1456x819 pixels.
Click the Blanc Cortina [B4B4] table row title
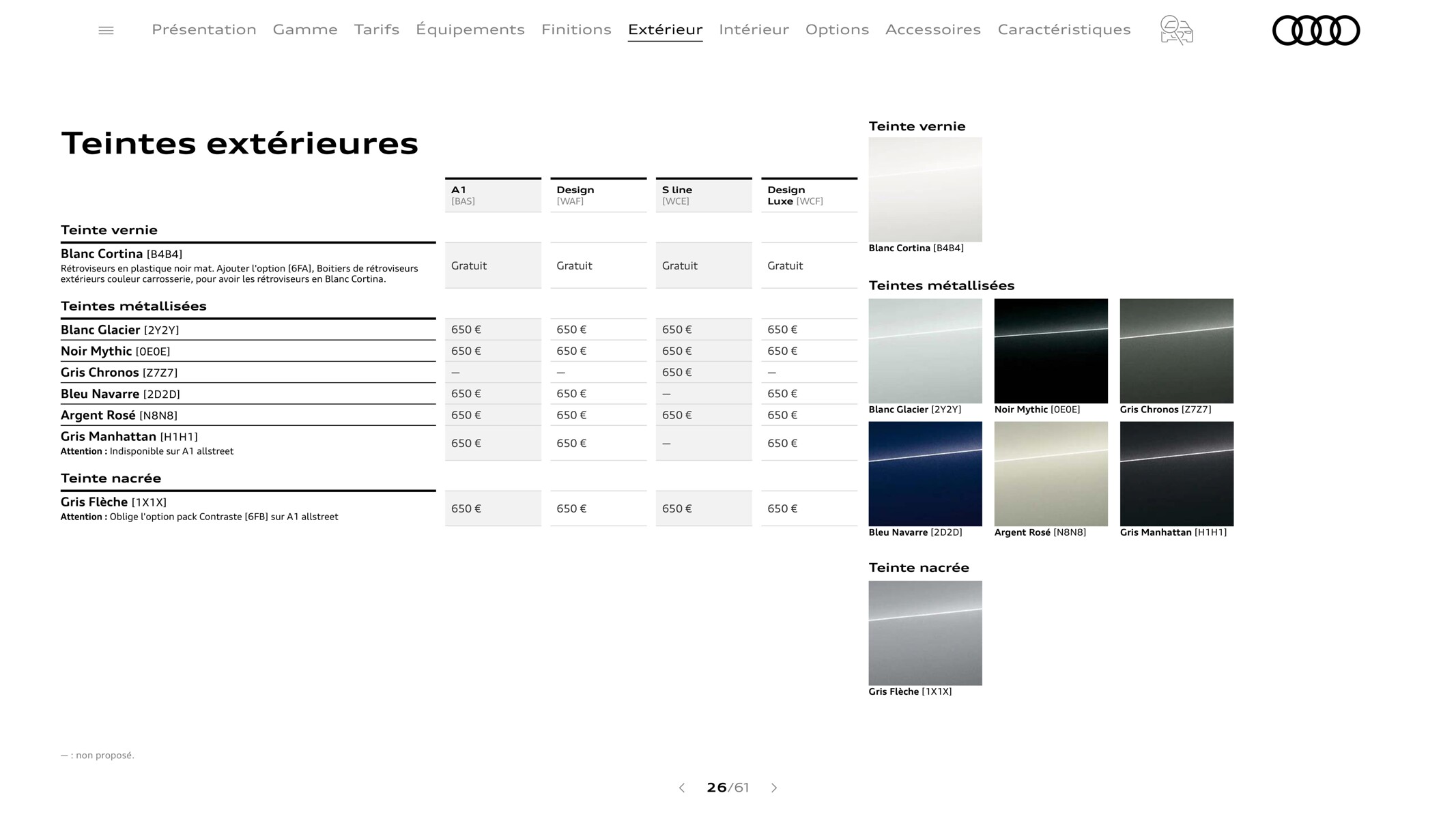point(122,254)
